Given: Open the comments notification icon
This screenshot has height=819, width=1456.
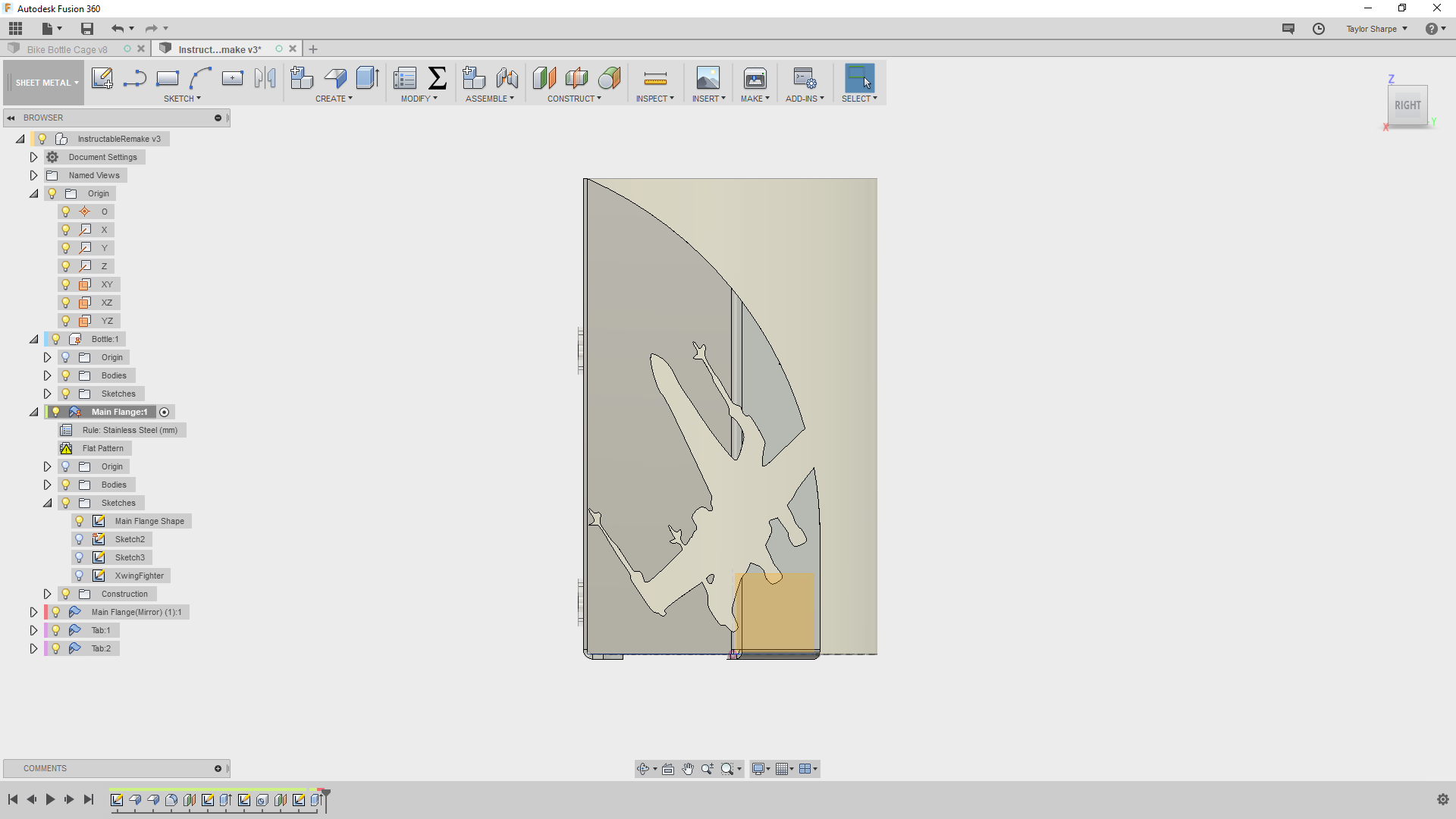Looking at the screenshot, I should point(1288,28).
